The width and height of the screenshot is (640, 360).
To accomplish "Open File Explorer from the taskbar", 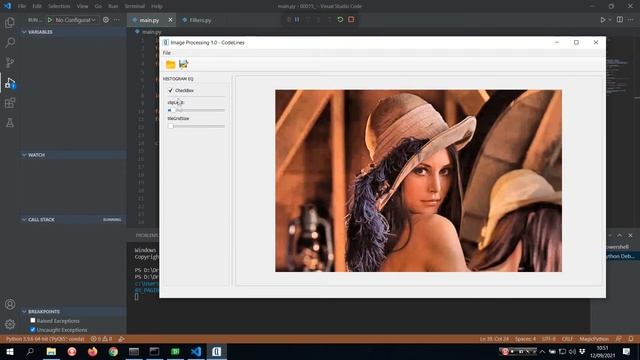I will tap(51, 351).
